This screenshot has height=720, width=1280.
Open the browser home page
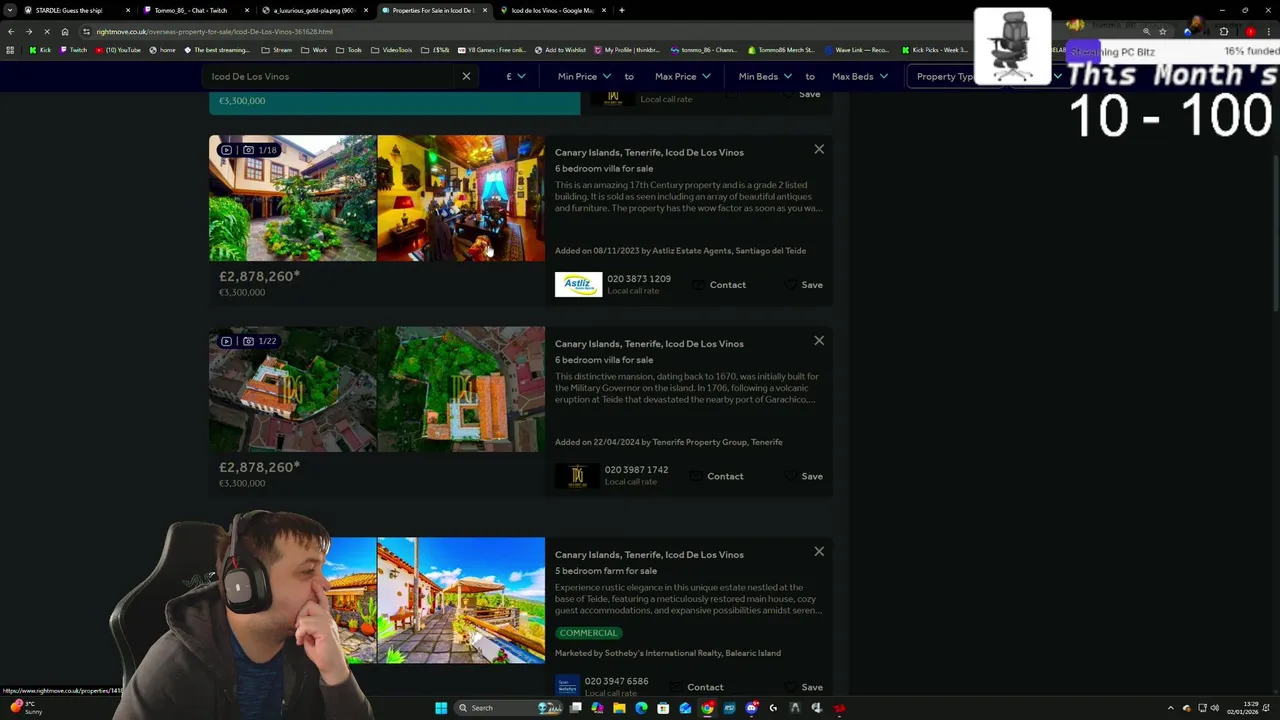[x=65, y=31]
